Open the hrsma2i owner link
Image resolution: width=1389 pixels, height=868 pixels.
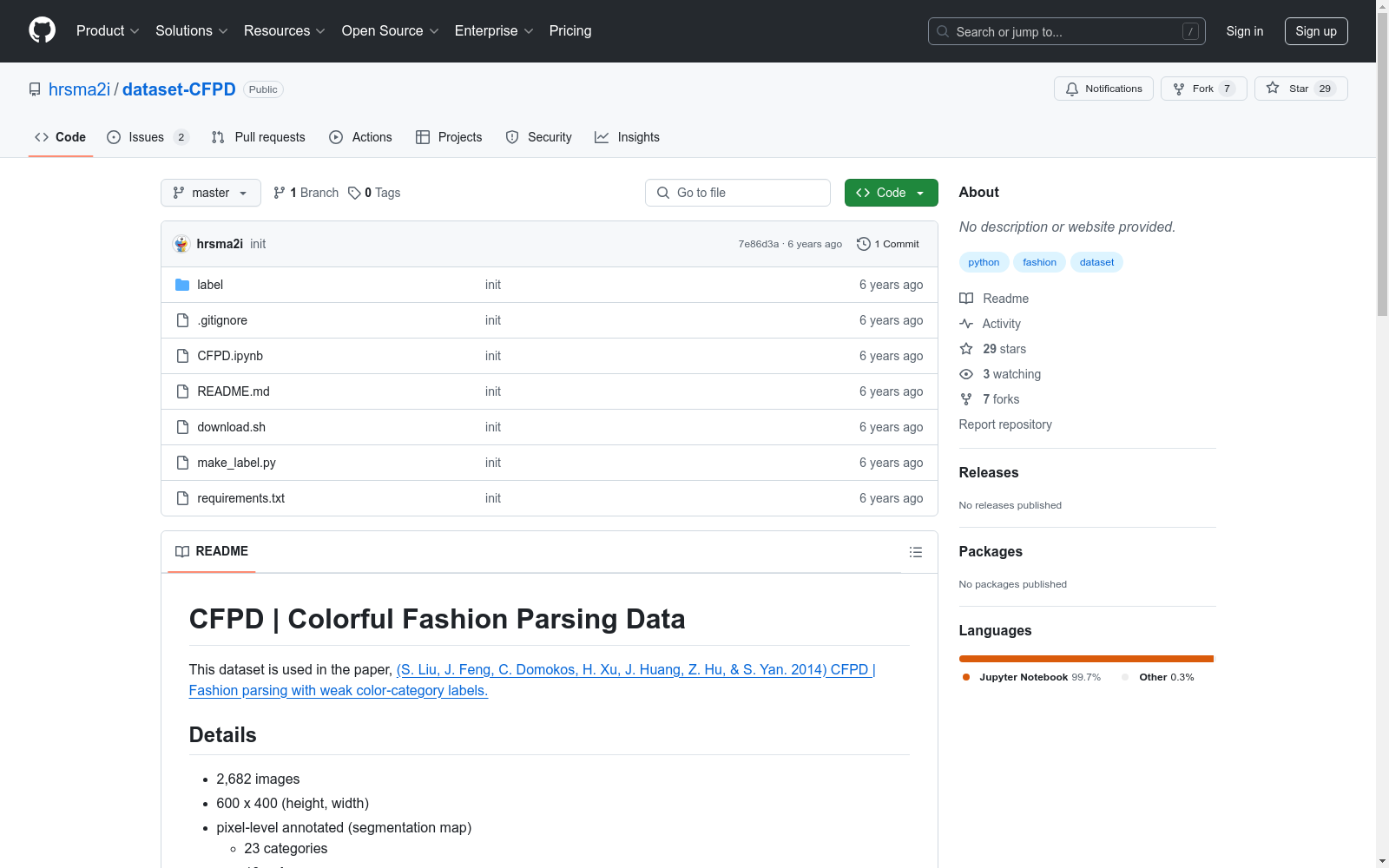coord(79,89)
